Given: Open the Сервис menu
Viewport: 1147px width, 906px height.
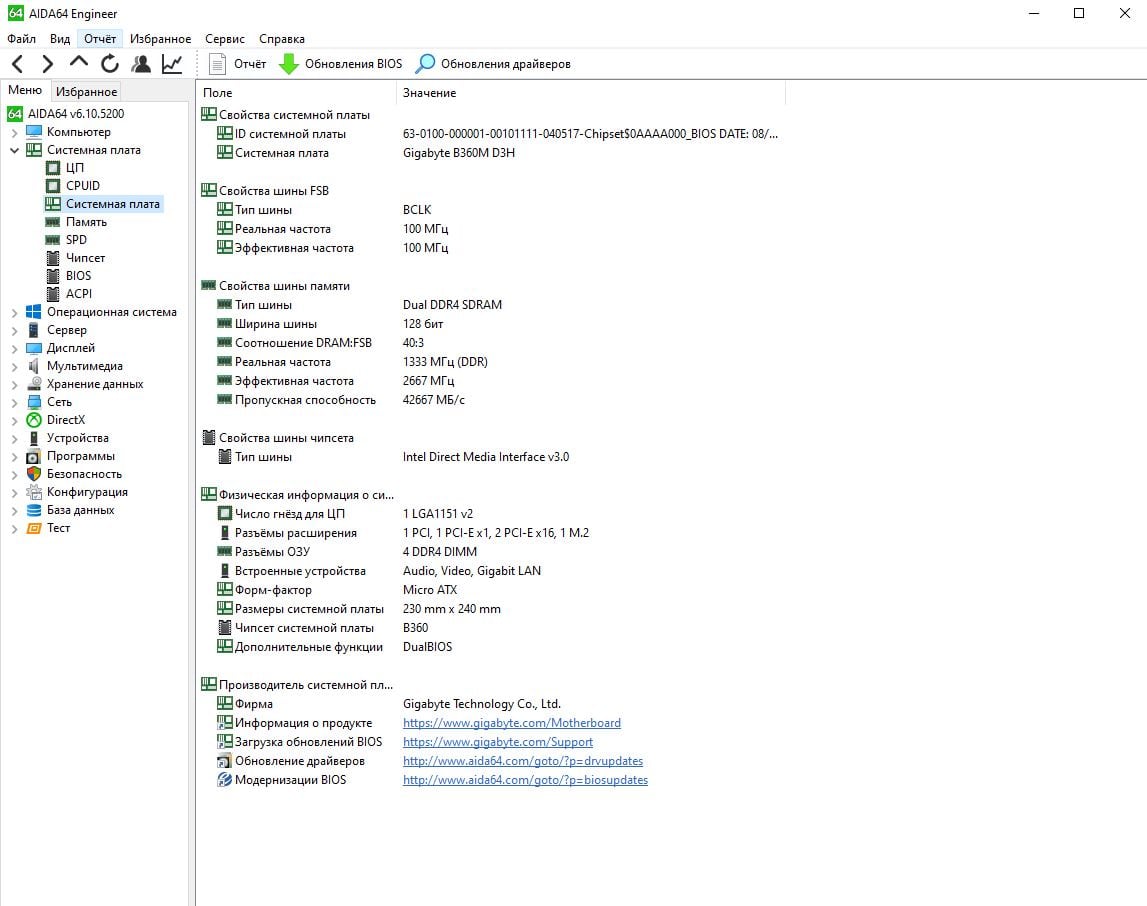Looking at the screenshot, I should 225,39.
